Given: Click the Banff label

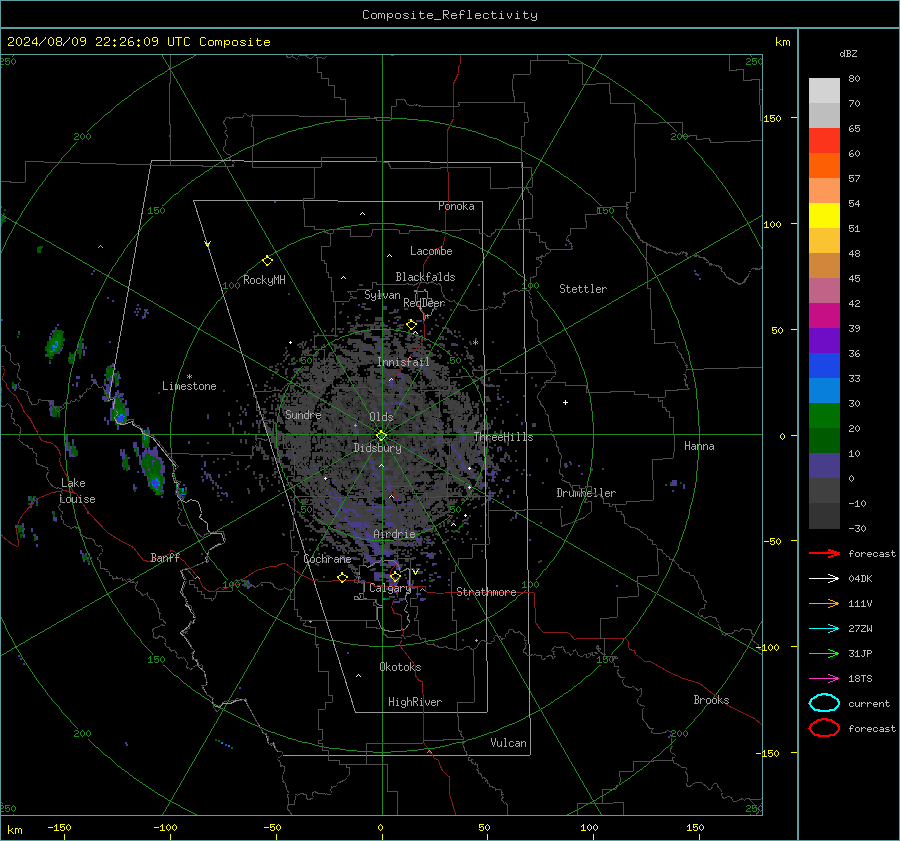Looking at the screenshot, I should [x=165, y=557].
